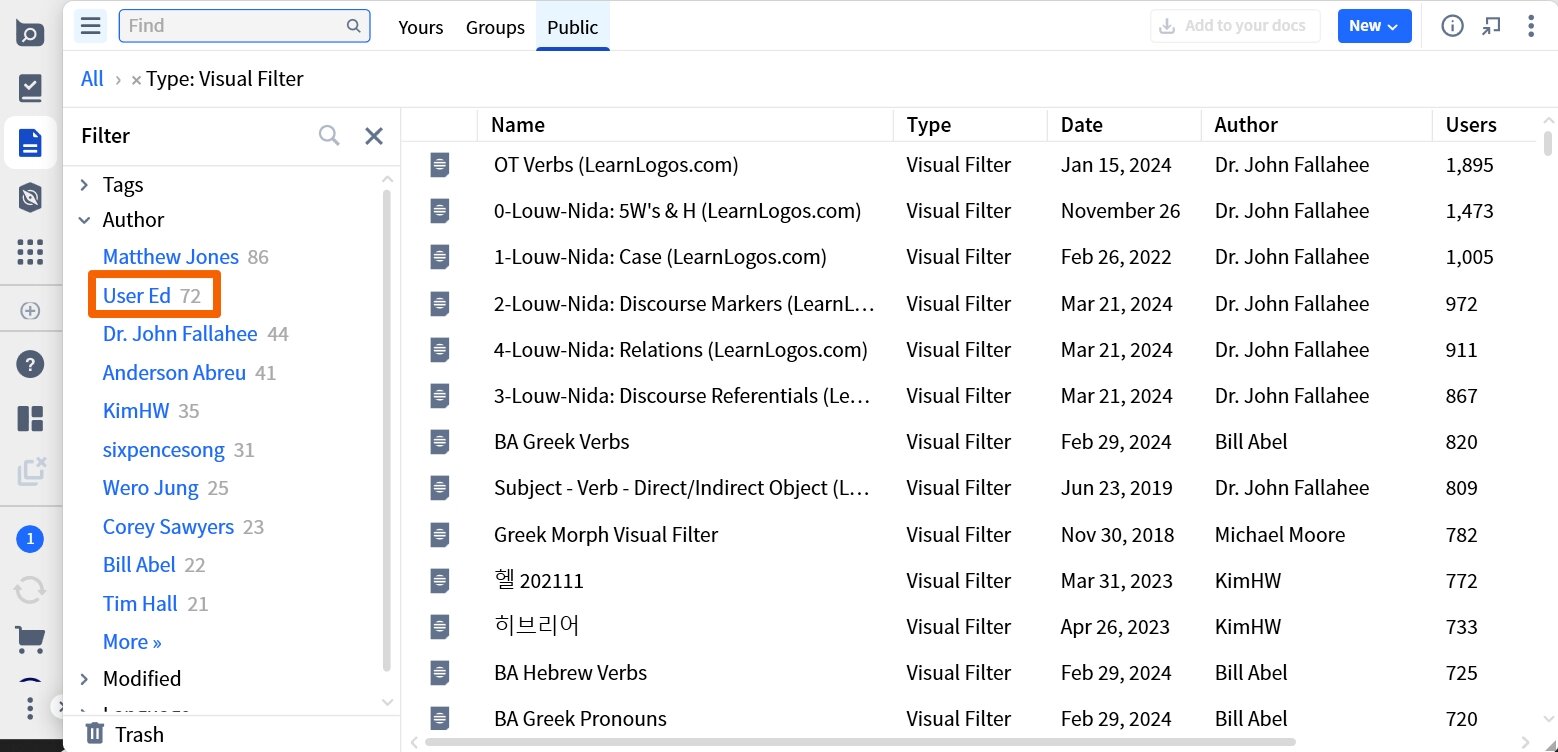Image resolution: width=1558 pixels, height=752 pixels.
Task: Collapse the Author filter section
Action: click(x=84, y=219)
